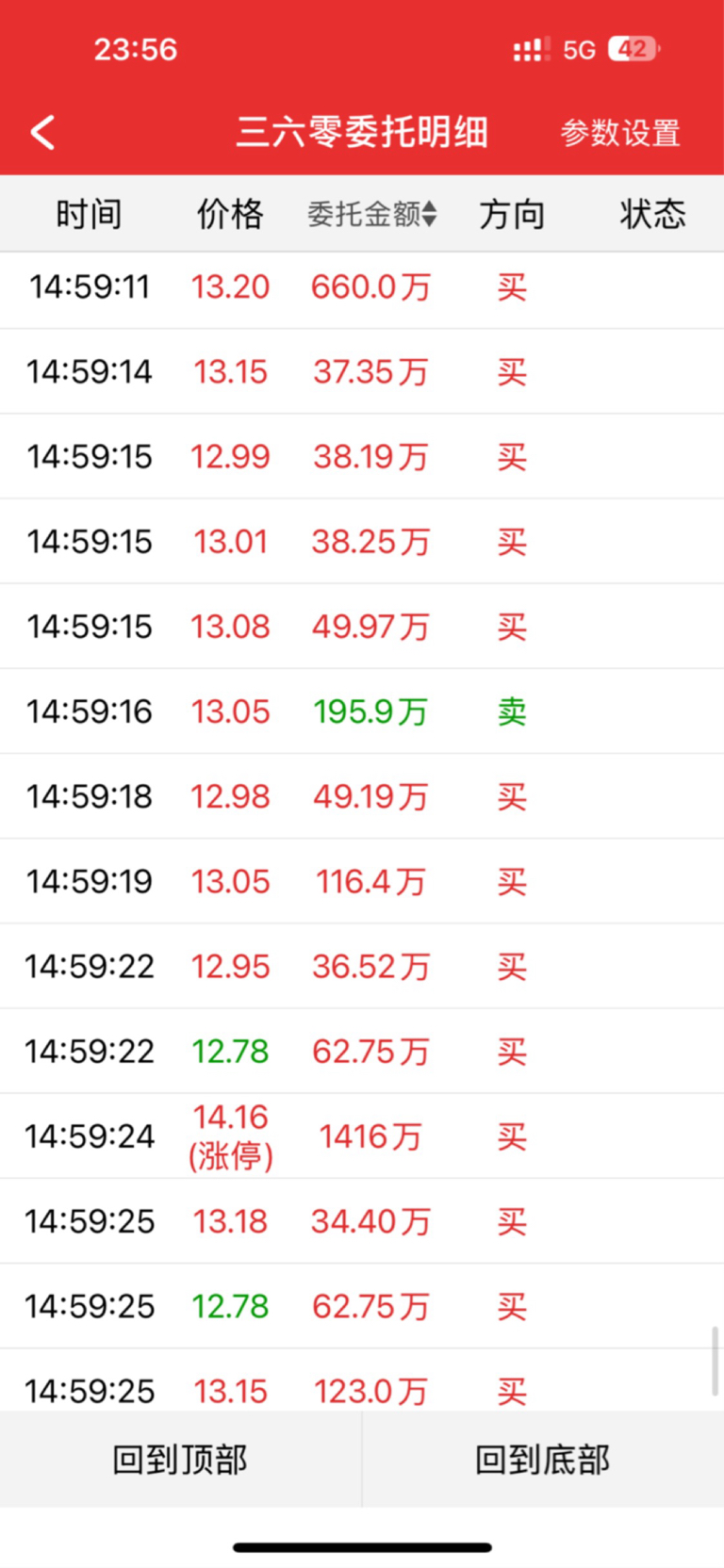Select the 14:59:11 row at 13.20
Image resolution: width=724 pixels, height=1568 pixels.
tap(362, 287)
